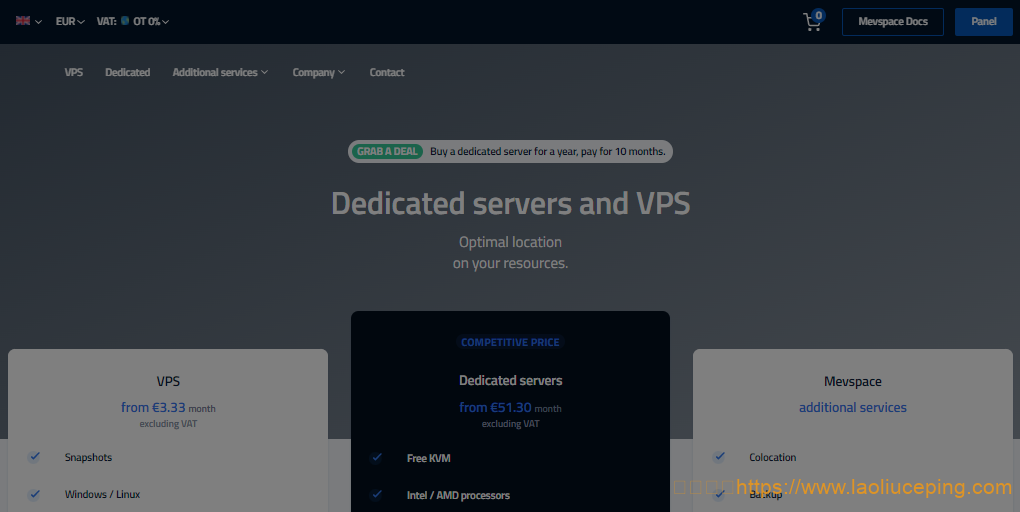1020x512 pixels.
Task: Click the checkmark beside Free KVM
Action: tap(377, 457)
